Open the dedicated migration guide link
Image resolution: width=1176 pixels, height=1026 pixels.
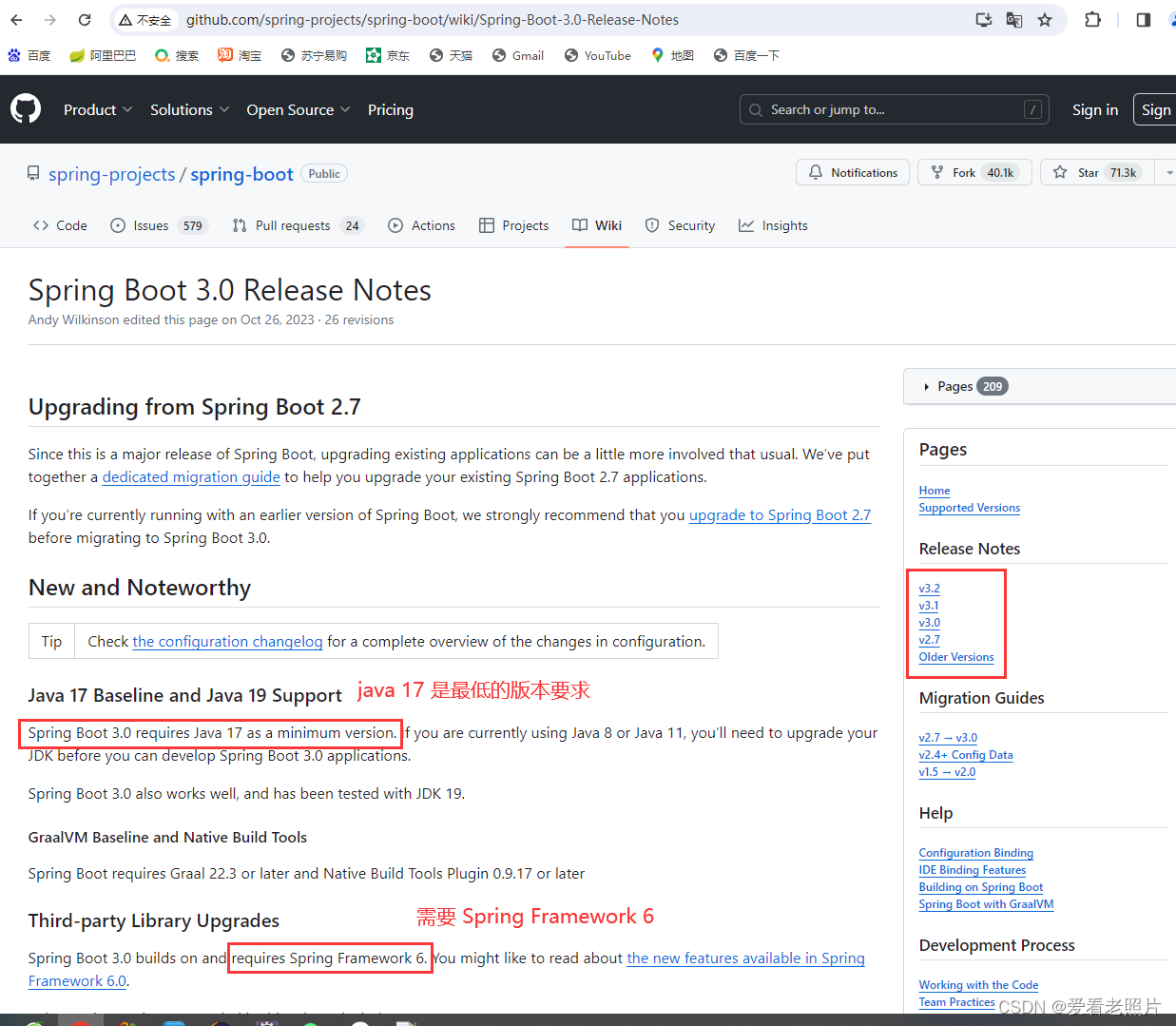click(x=191, y=477)
